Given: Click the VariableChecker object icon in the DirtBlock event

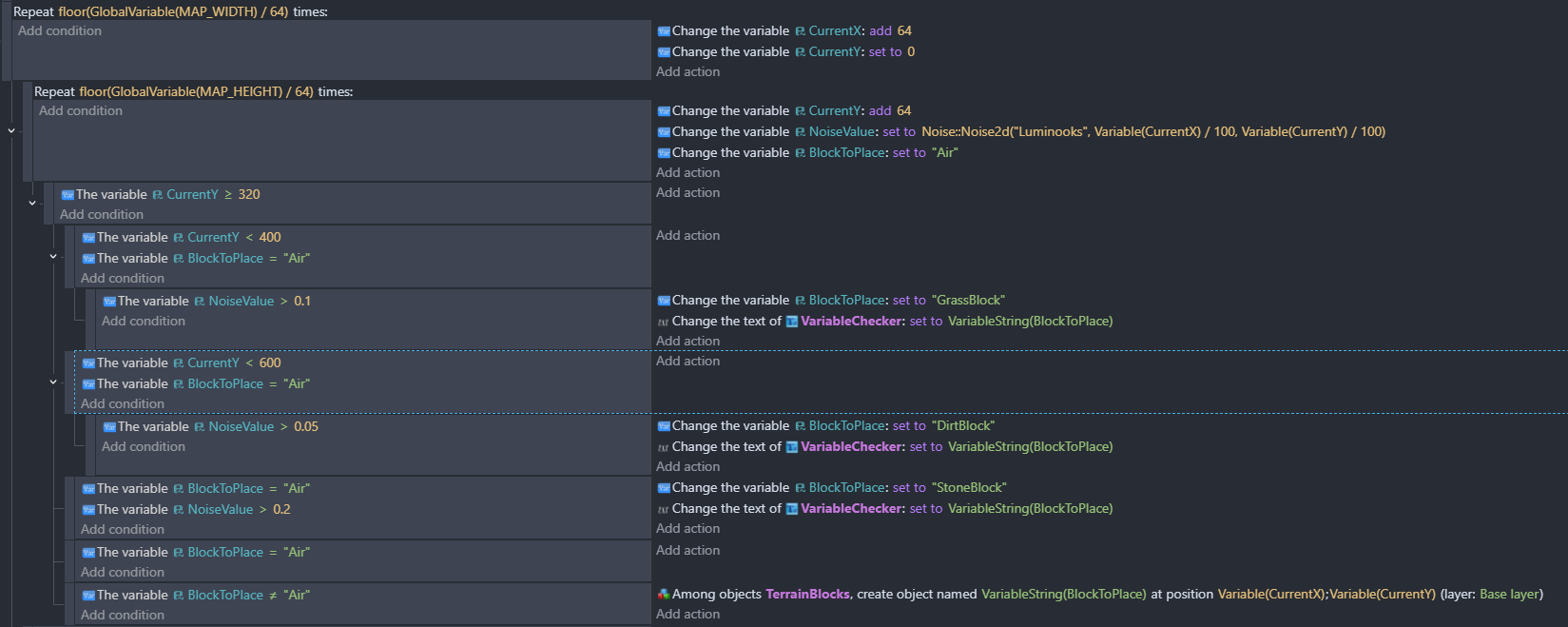Looking at the screenshot, I should click(x=791, y=447).
